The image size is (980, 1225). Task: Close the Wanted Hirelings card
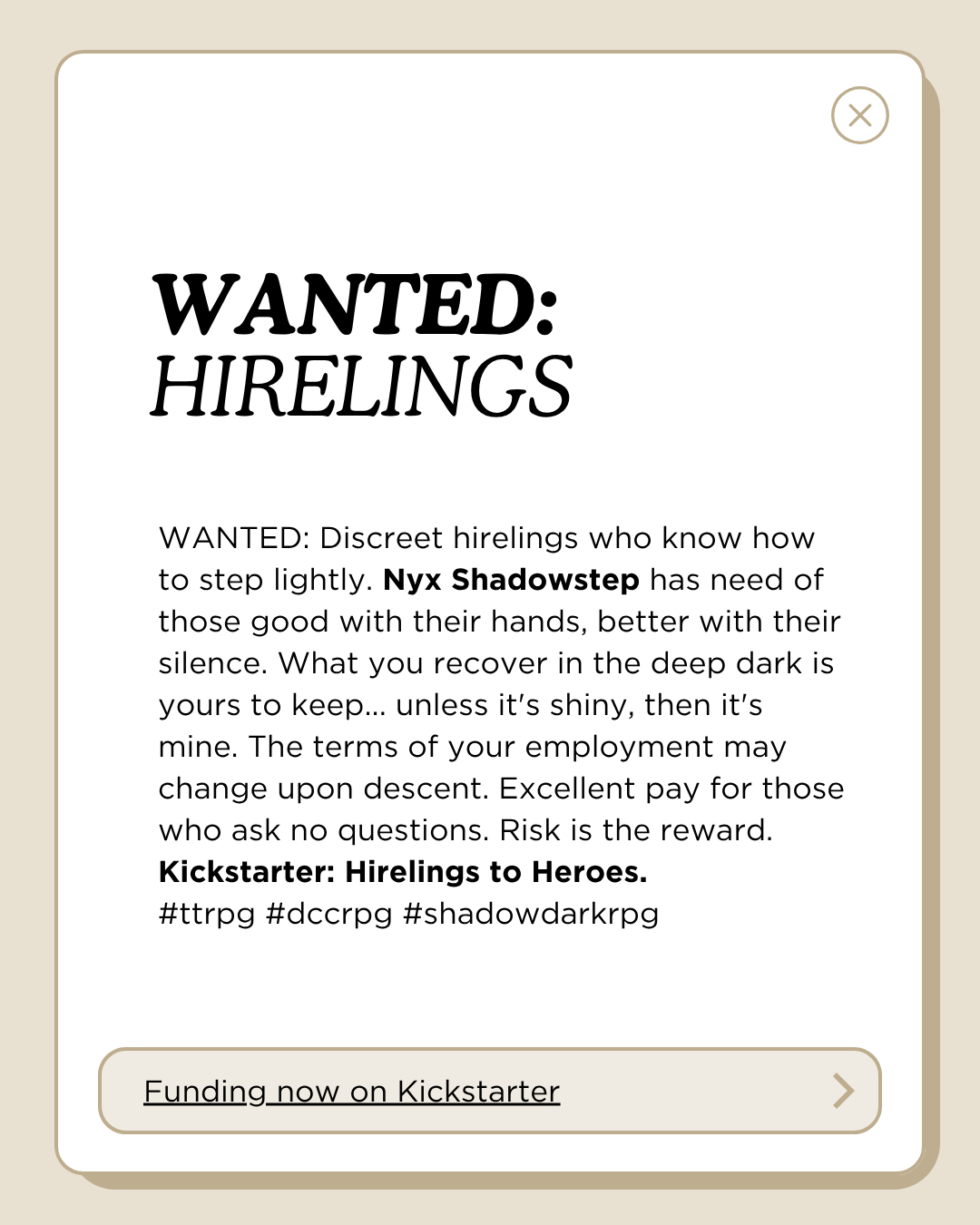pyautogui.click(x=859, y=115)
